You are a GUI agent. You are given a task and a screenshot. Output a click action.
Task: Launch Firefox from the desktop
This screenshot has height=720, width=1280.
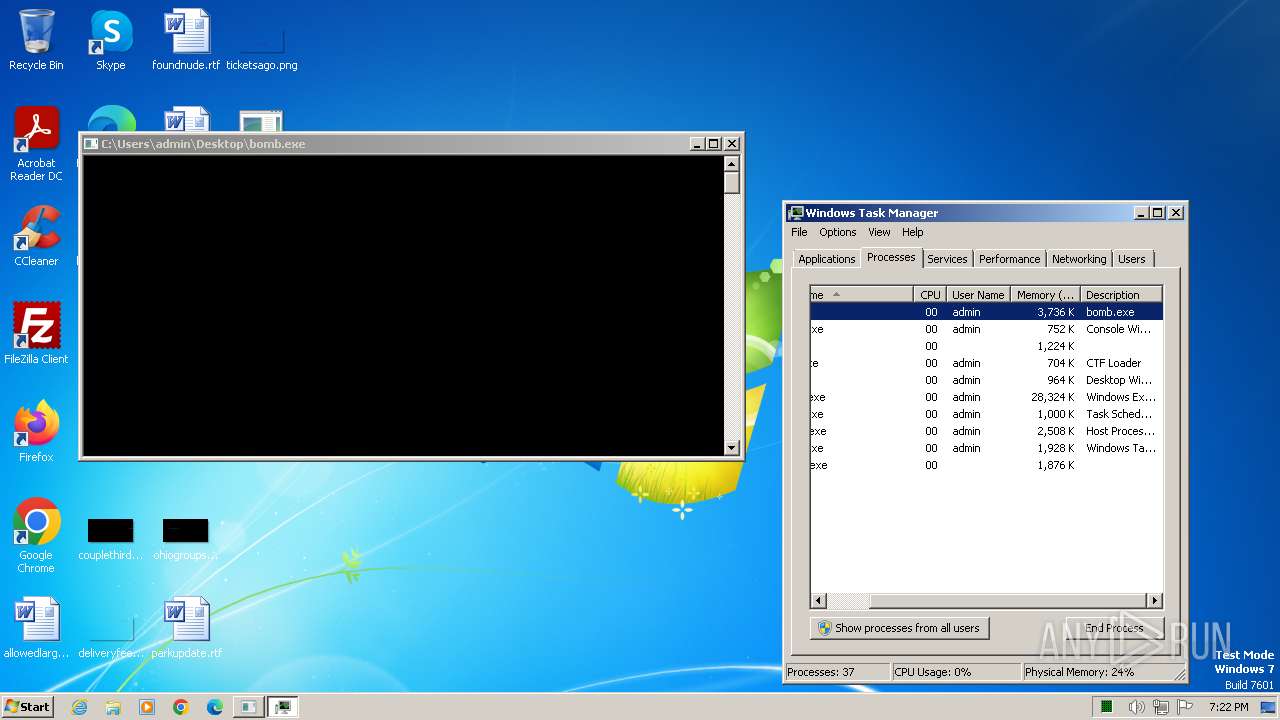pos(36,431)
